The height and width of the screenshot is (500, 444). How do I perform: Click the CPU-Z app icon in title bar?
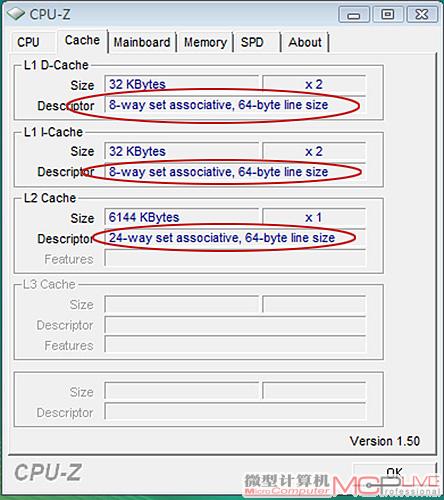[x=16, y=14]
